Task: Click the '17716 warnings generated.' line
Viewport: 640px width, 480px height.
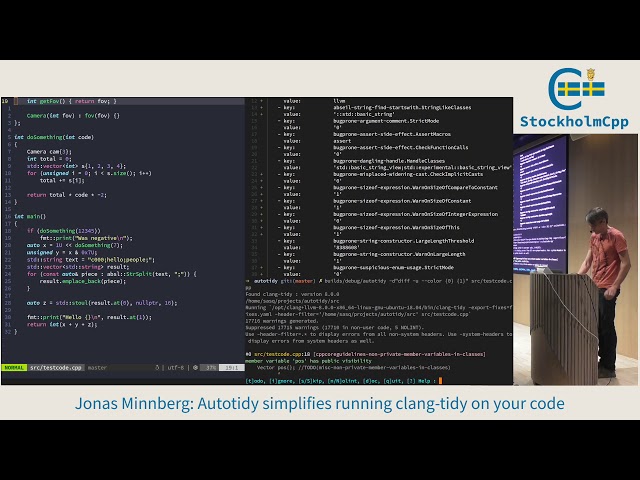Action: [x=282, y=321]
